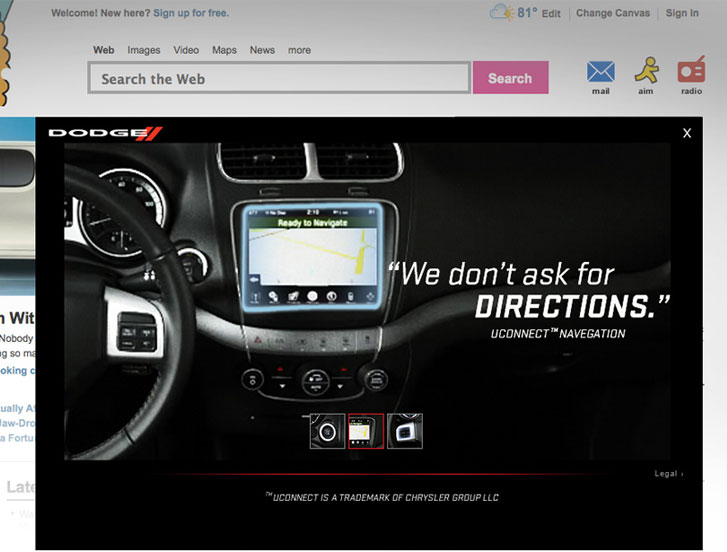Screen dimensions: 727x552
Task: Select the third ad thumbnail with steering controls
Action: click(405, 431)
